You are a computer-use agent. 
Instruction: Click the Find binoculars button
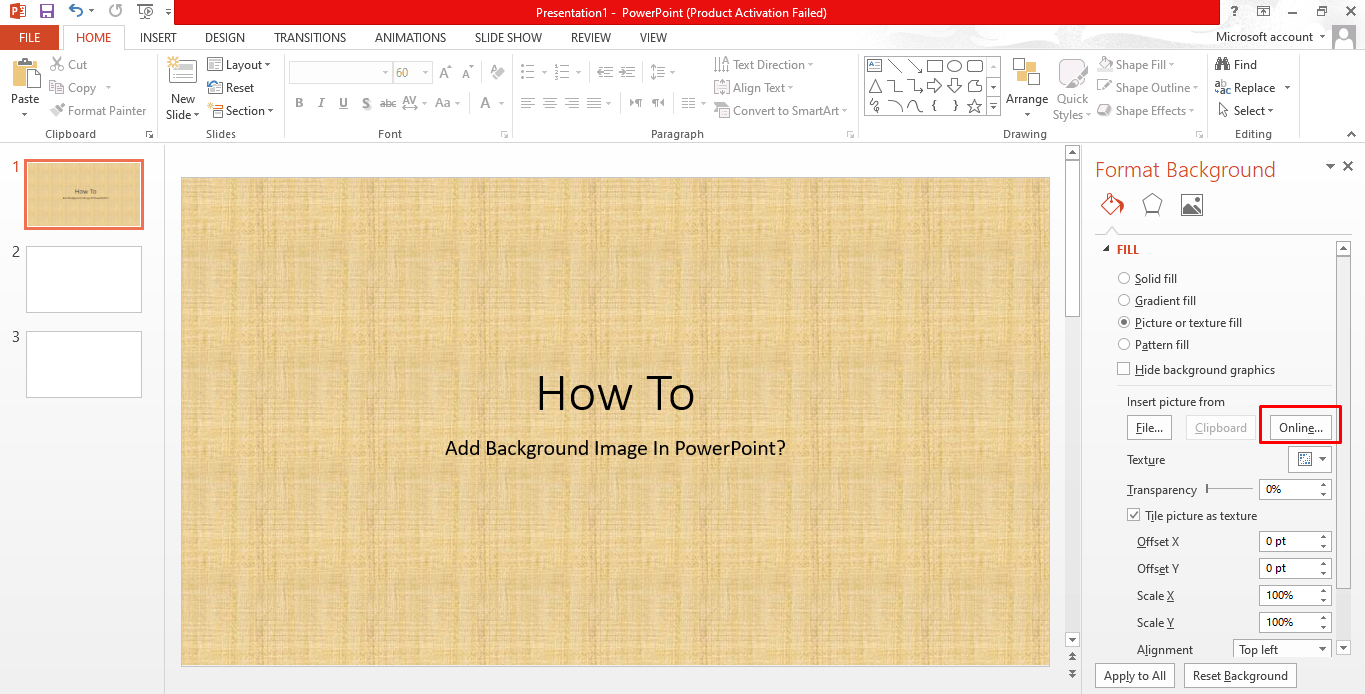click(x=1236, y=64)
